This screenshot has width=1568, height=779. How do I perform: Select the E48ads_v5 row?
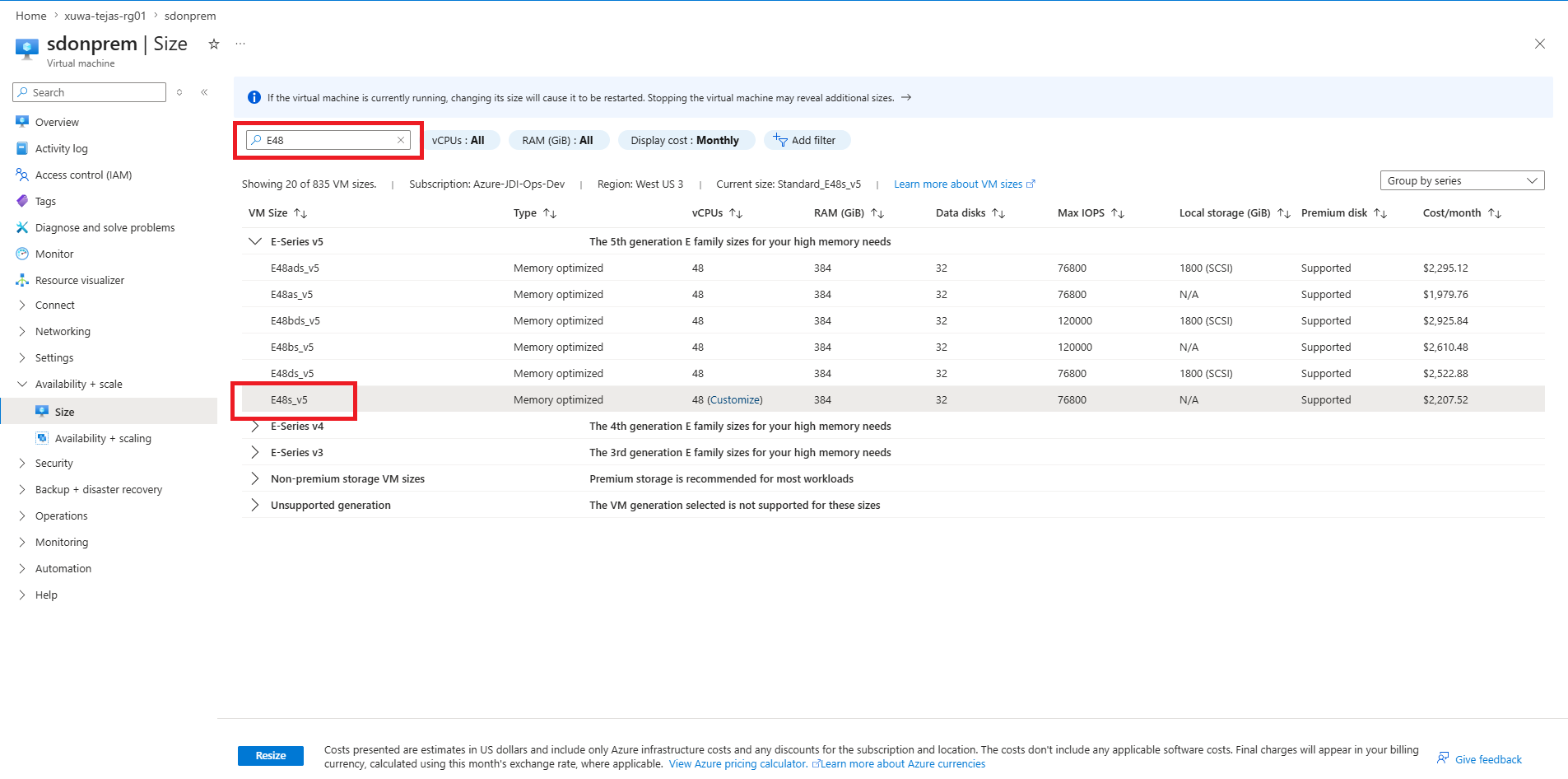[x=893, y=268]
